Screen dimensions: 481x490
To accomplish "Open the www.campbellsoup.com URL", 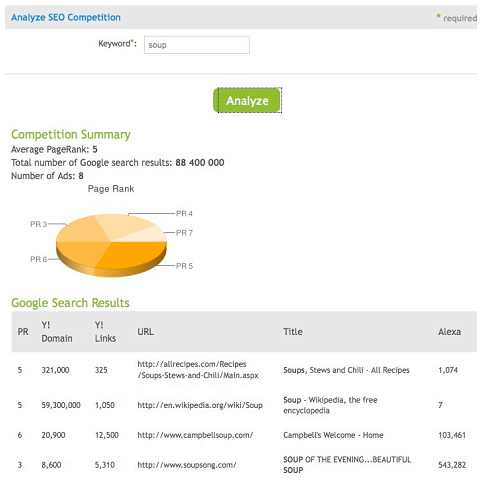I will tap(195, 435).
